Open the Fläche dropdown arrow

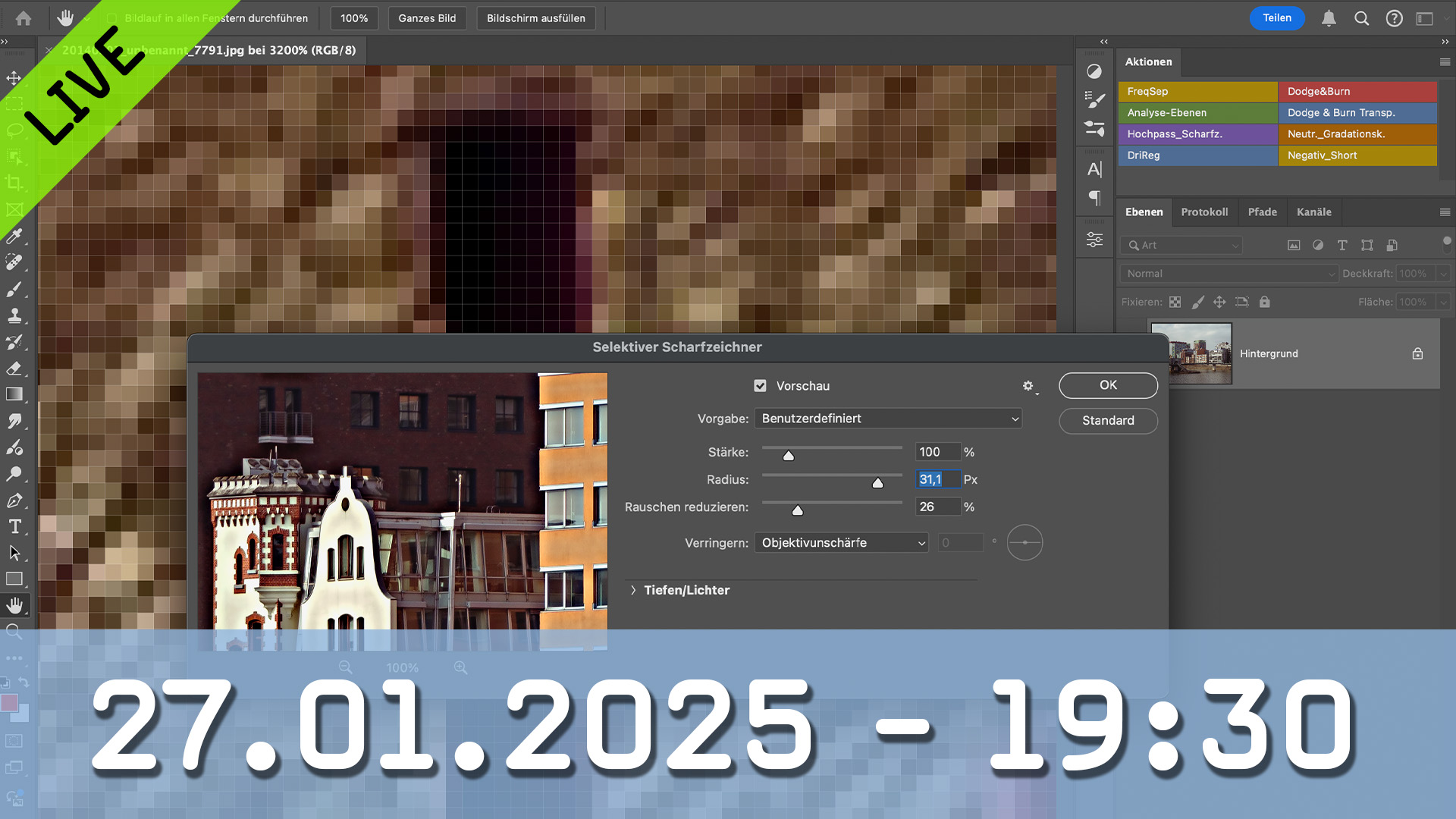click(1443, 302)
